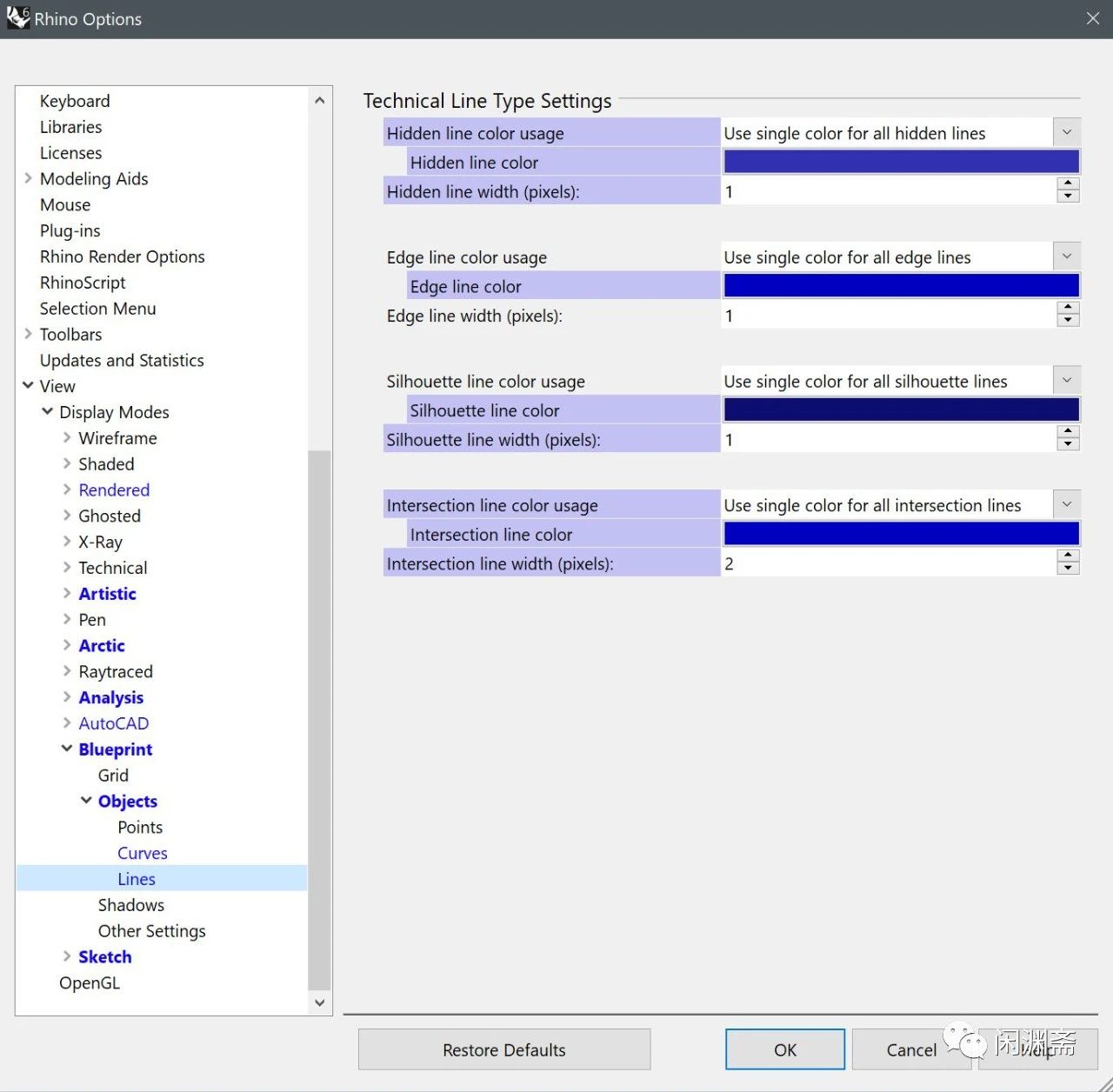The image size is (1113, 1092).
Task: Click the Edge line width input field
Action: click(x=889, y=316)
